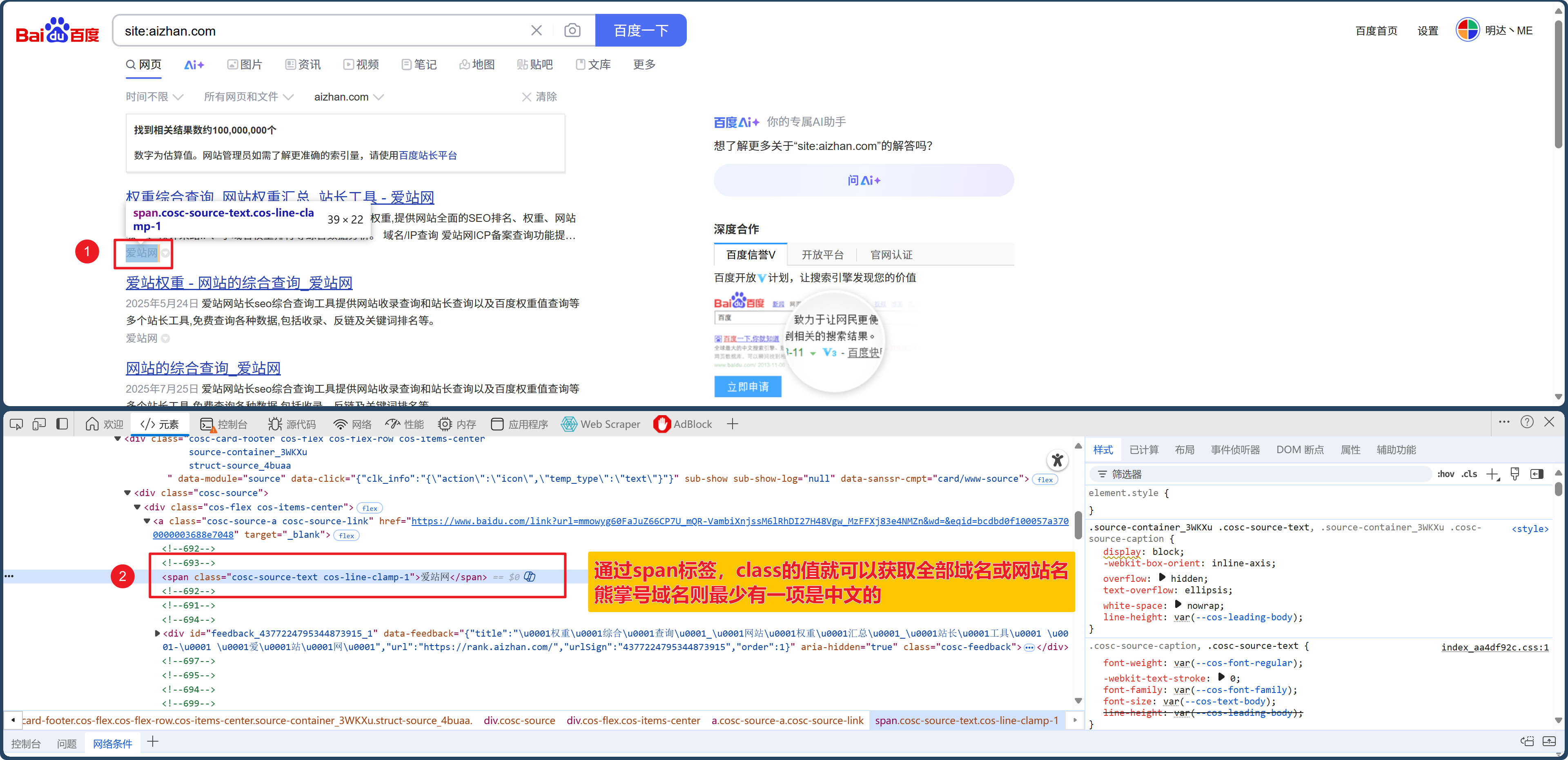Expand the div id="feedback_..." node
Viewport: 1568px width, 760px height.
(x=158, y=633)
